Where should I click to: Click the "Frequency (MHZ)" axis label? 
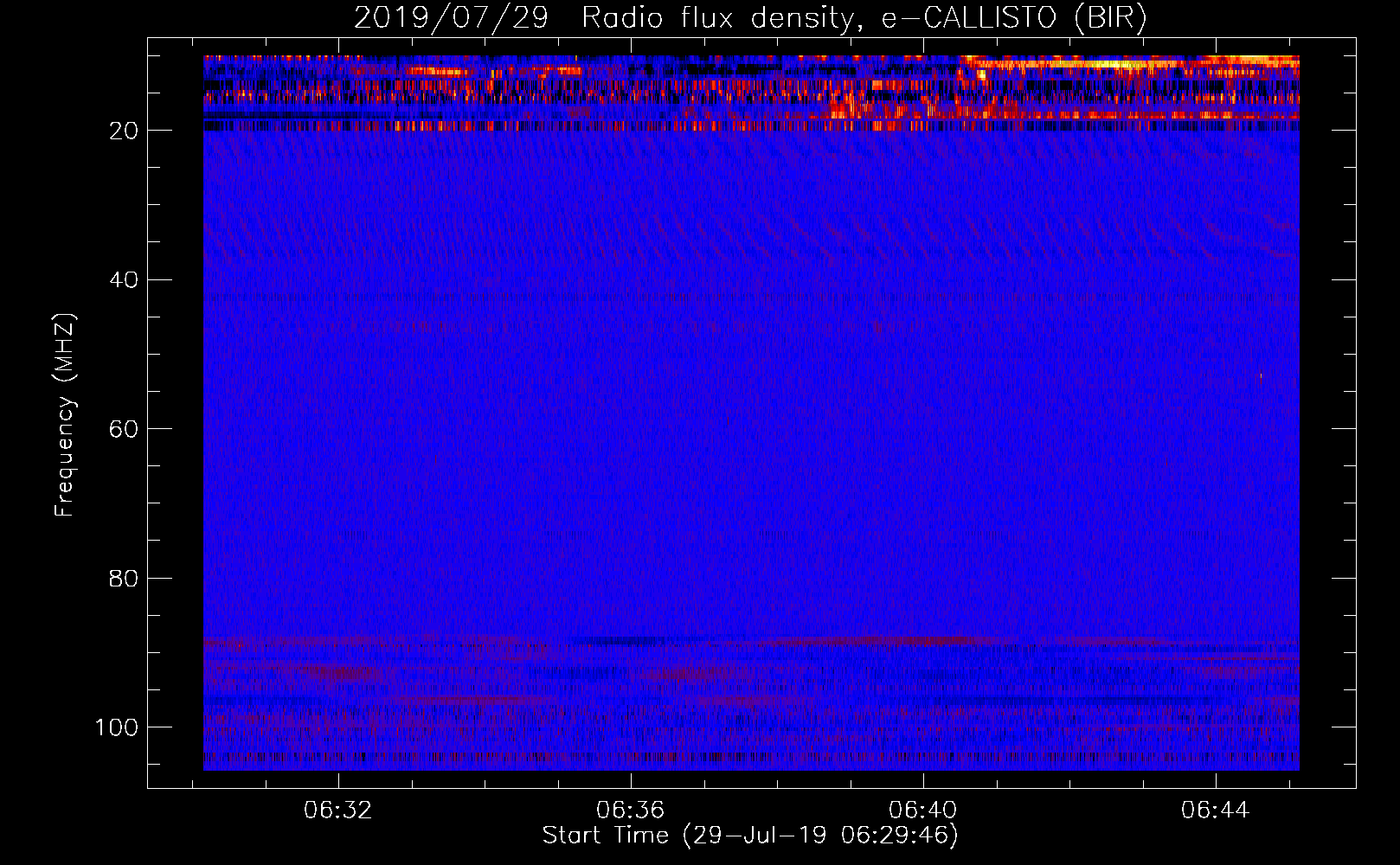pyautogui.click(x=65, y=415)
